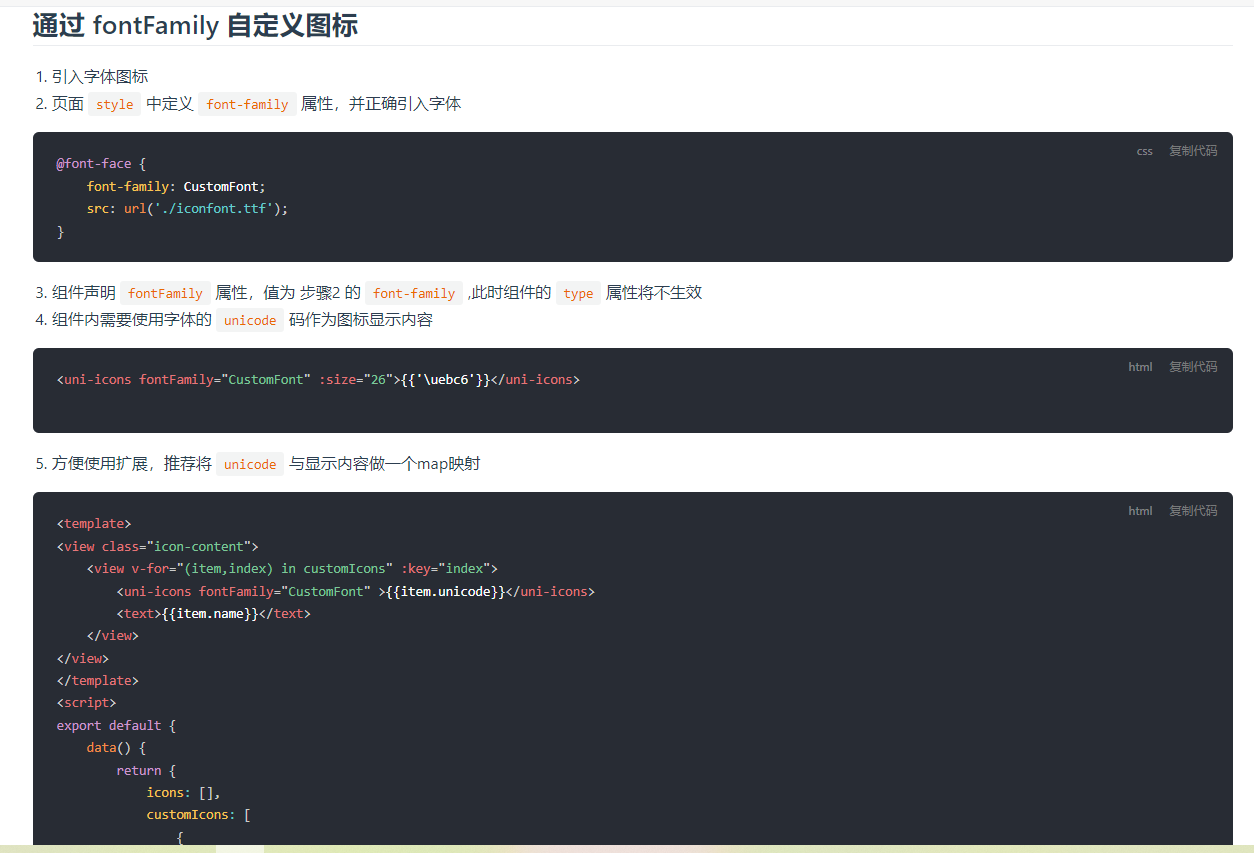Click the 'export default {' code line

(x=116, y=726)
